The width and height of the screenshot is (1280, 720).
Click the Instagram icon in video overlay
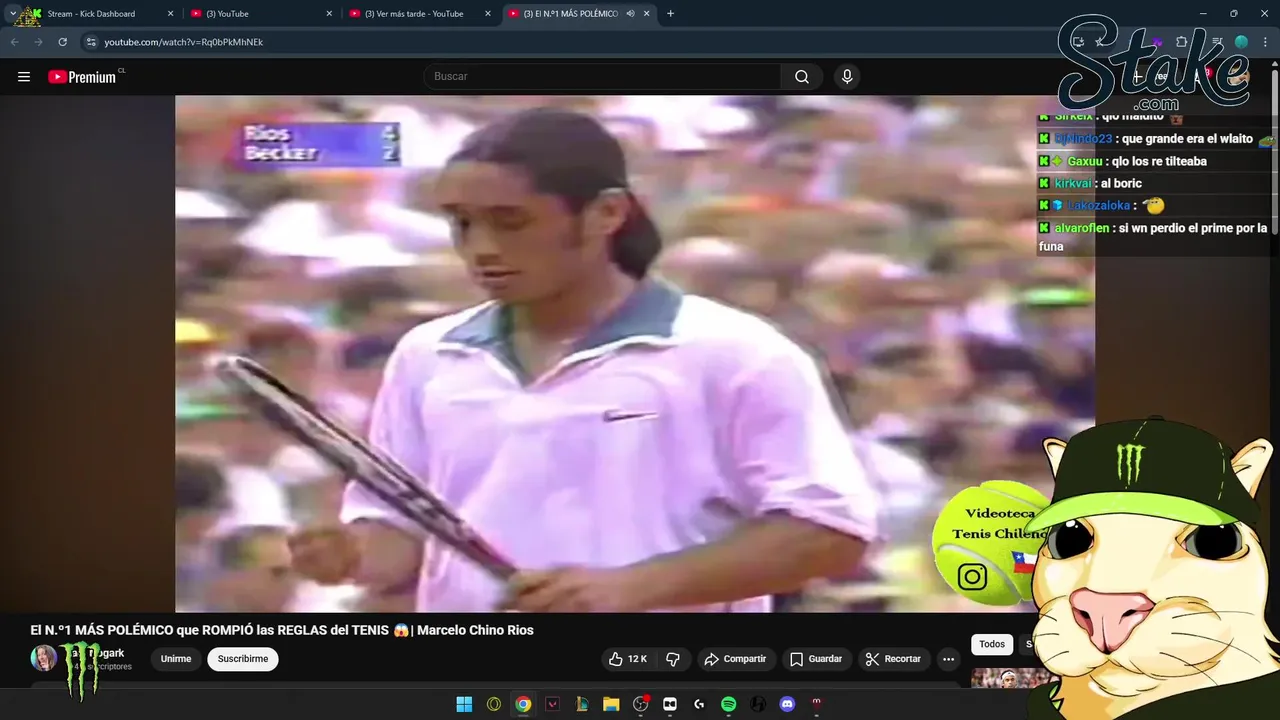[972, 577]
